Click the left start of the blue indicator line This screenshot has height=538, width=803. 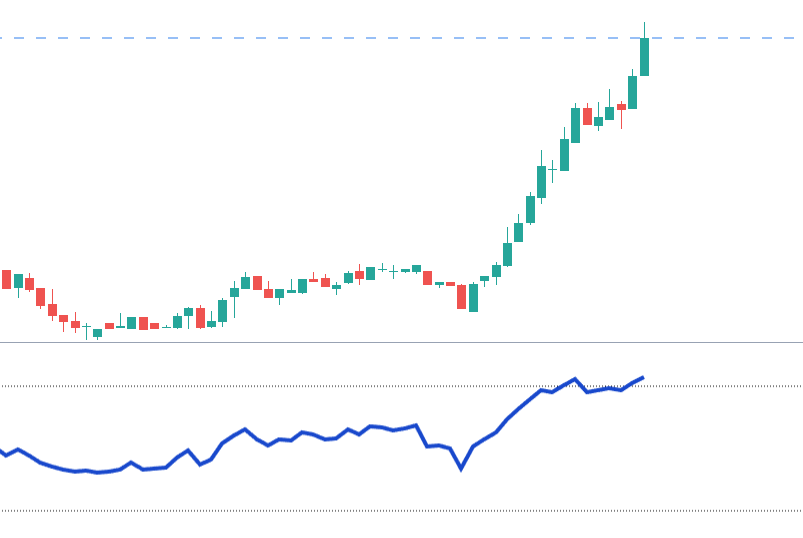pyautogui.click(x=2, y=452)
